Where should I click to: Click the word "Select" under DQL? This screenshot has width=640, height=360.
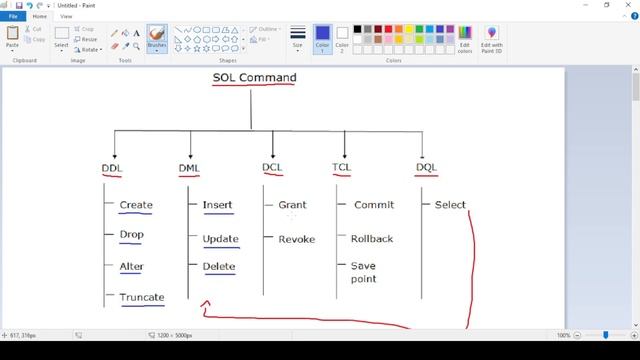tap(450, 204)
